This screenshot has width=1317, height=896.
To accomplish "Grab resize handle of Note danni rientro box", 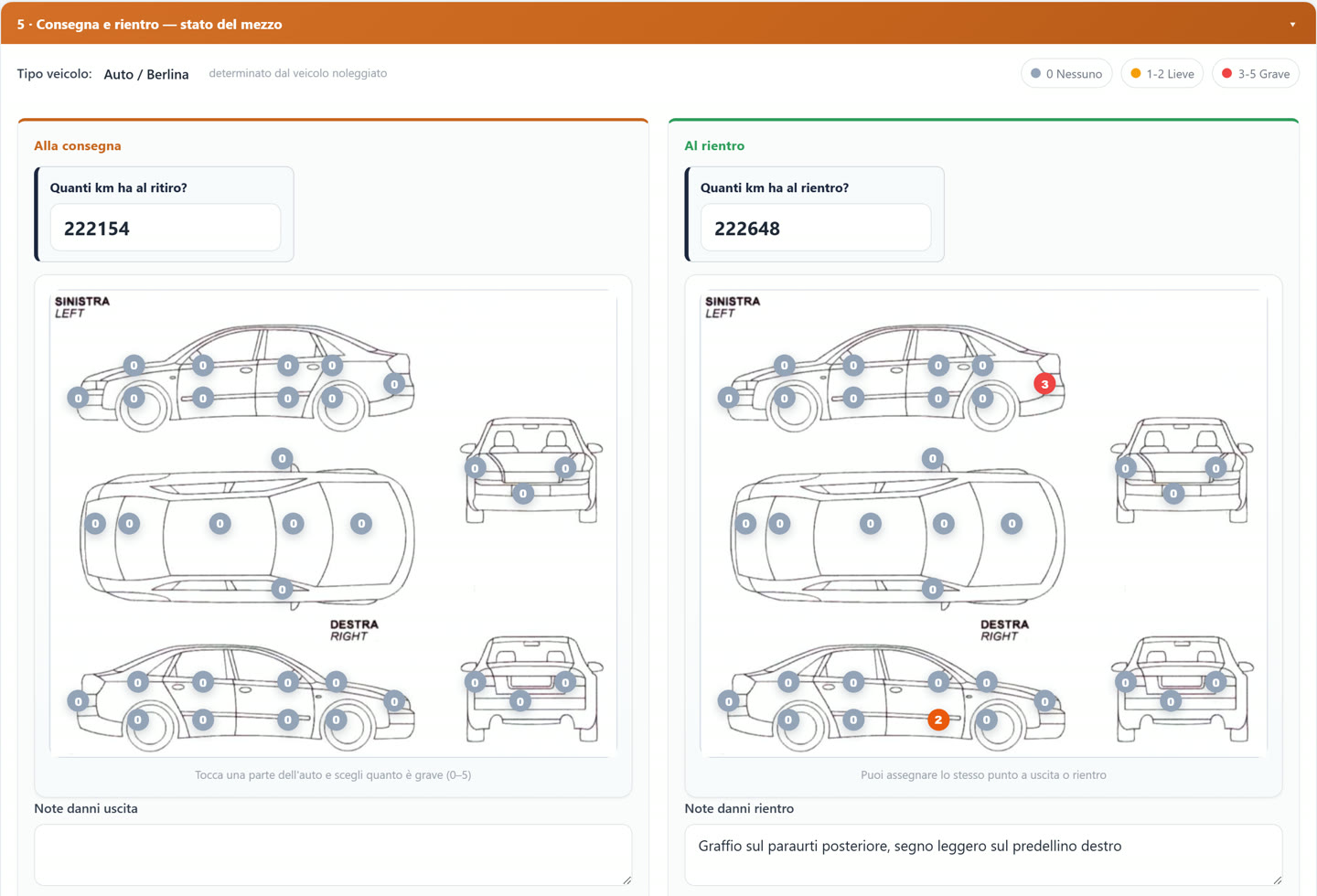I will tap(1277, 880).
